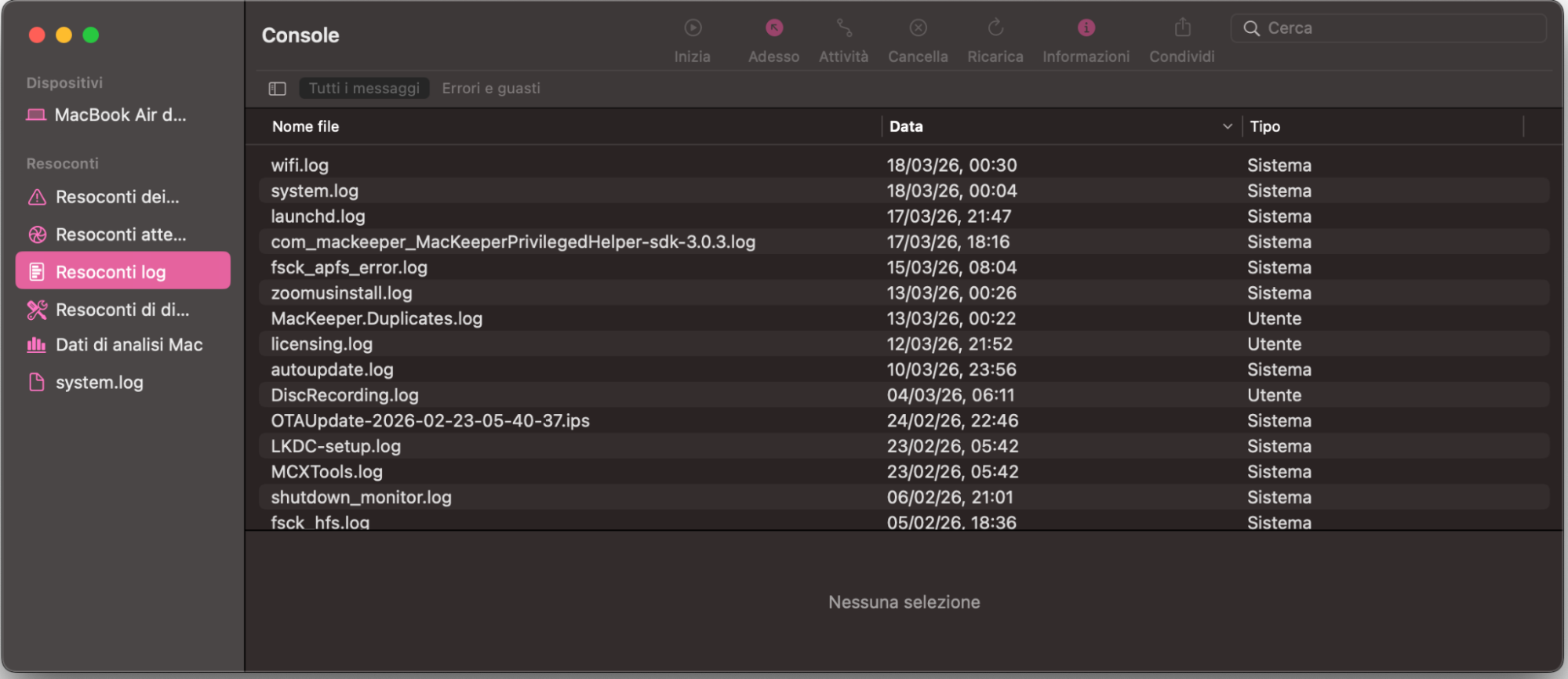This screenshot has height=679, width=1568.
Task: Toggle the Adesso toolbar icon
Action: pyautogui.click(x=774, y=28)
